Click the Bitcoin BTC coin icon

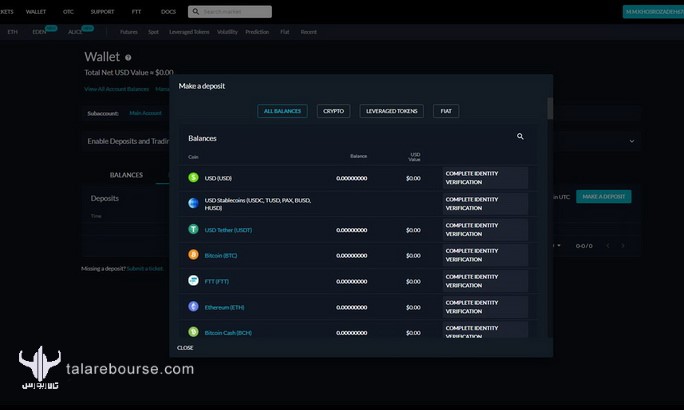(x=193, y=255)
